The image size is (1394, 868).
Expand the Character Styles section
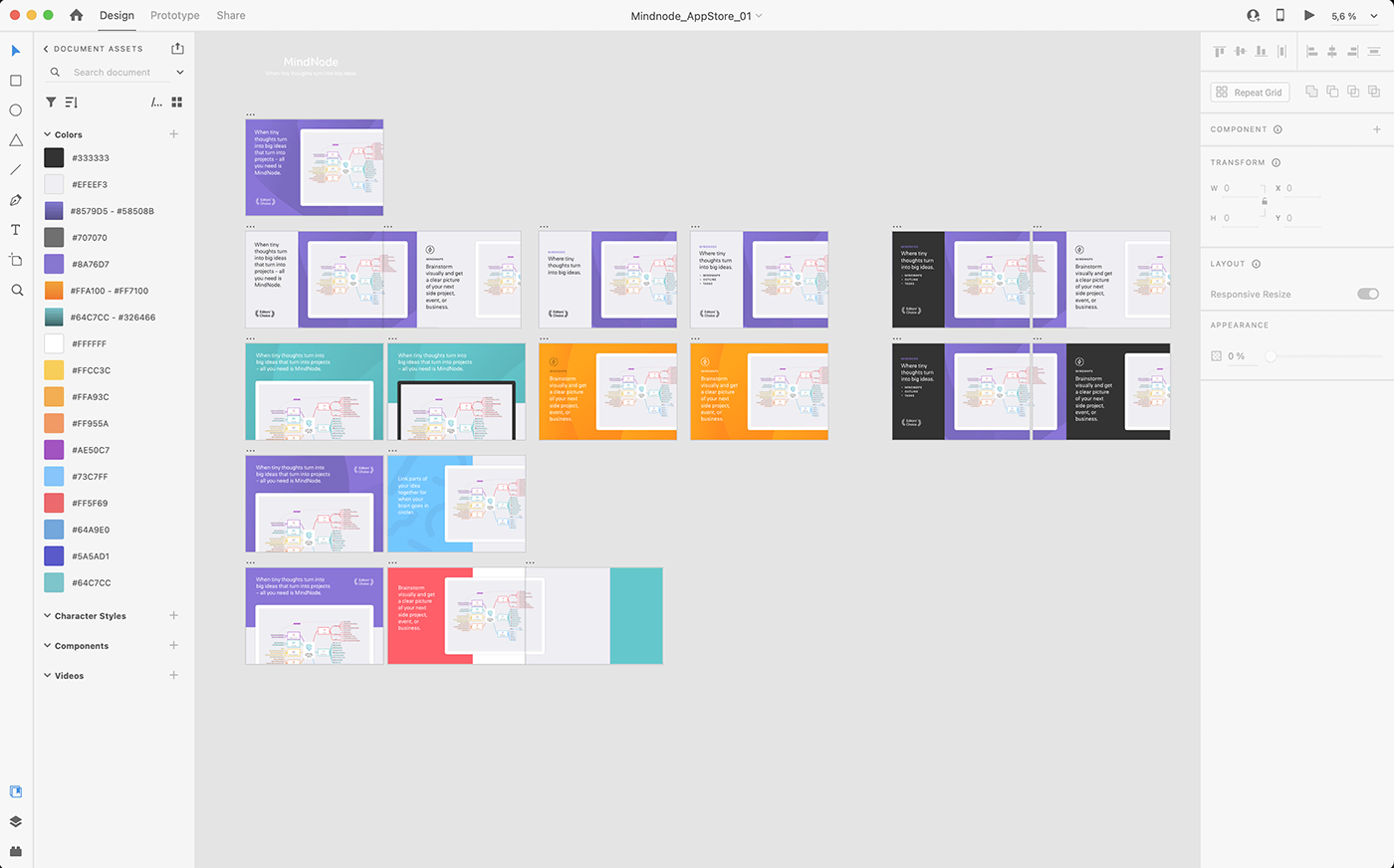(x=47, y=616)
